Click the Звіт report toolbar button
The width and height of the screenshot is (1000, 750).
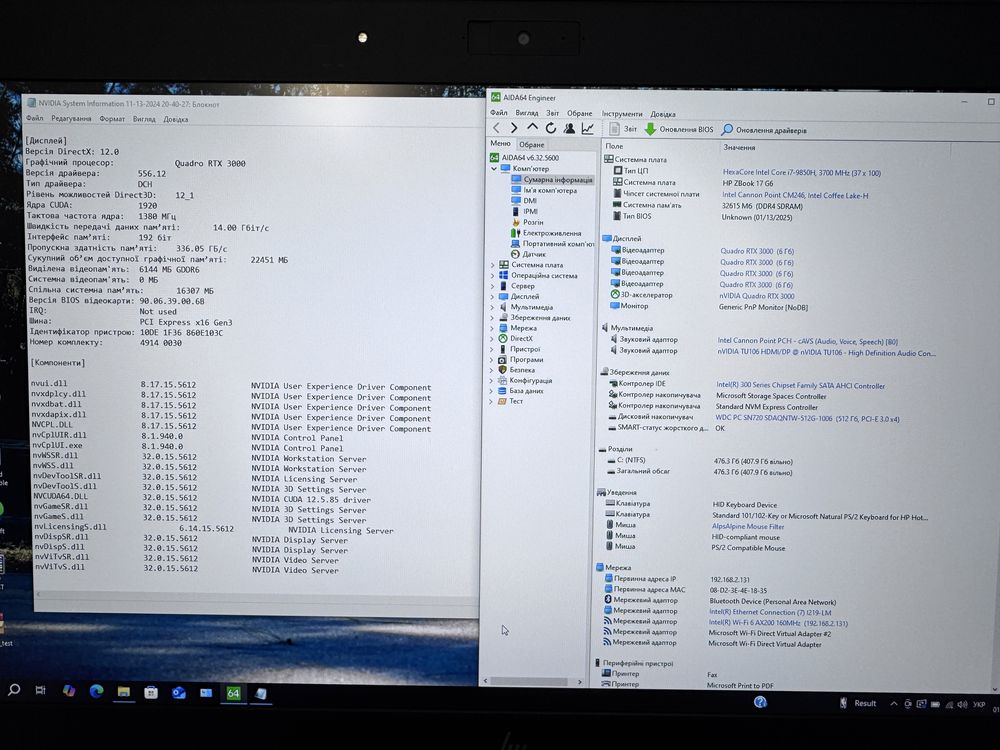[623, 129]
